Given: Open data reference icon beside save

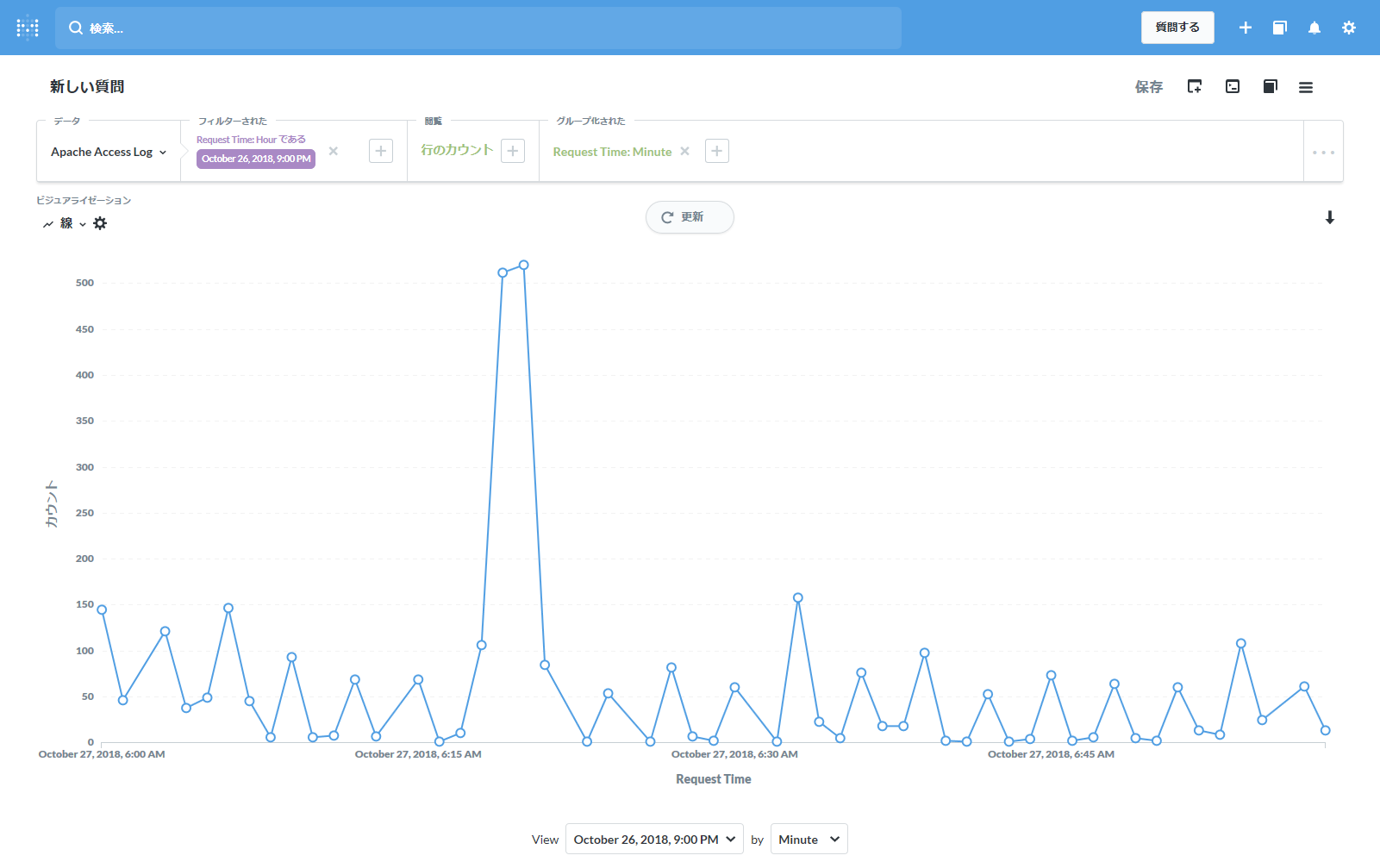Looking at the screenshot, I should point(1270,86).
